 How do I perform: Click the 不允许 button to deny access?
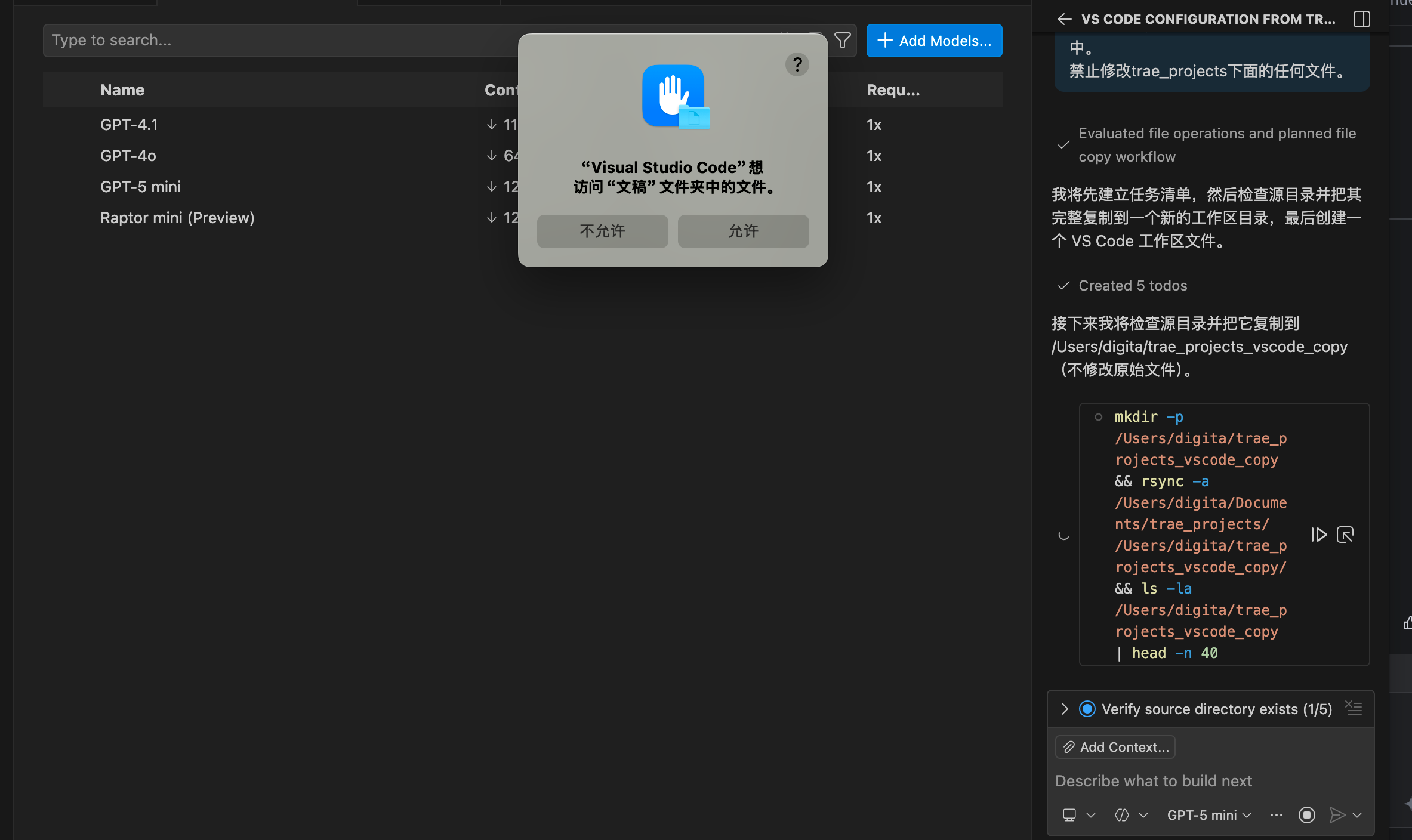602,231
